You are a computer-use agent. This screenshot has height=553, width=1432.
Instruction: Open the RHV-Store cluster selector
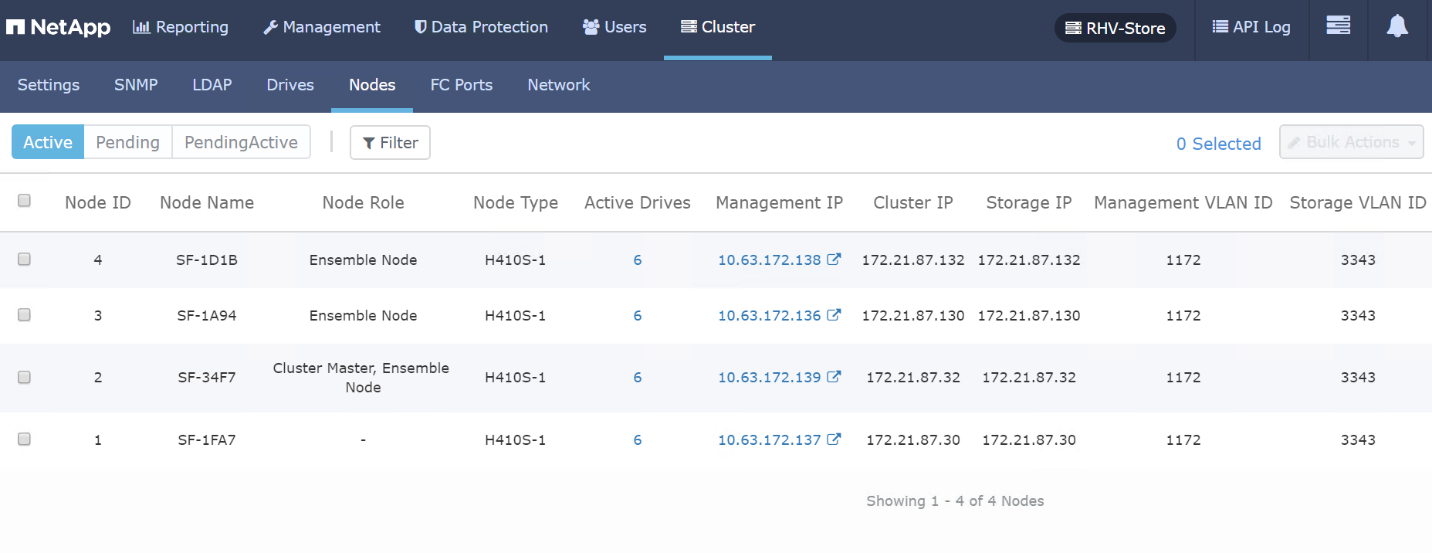[x=1115, y=28]
